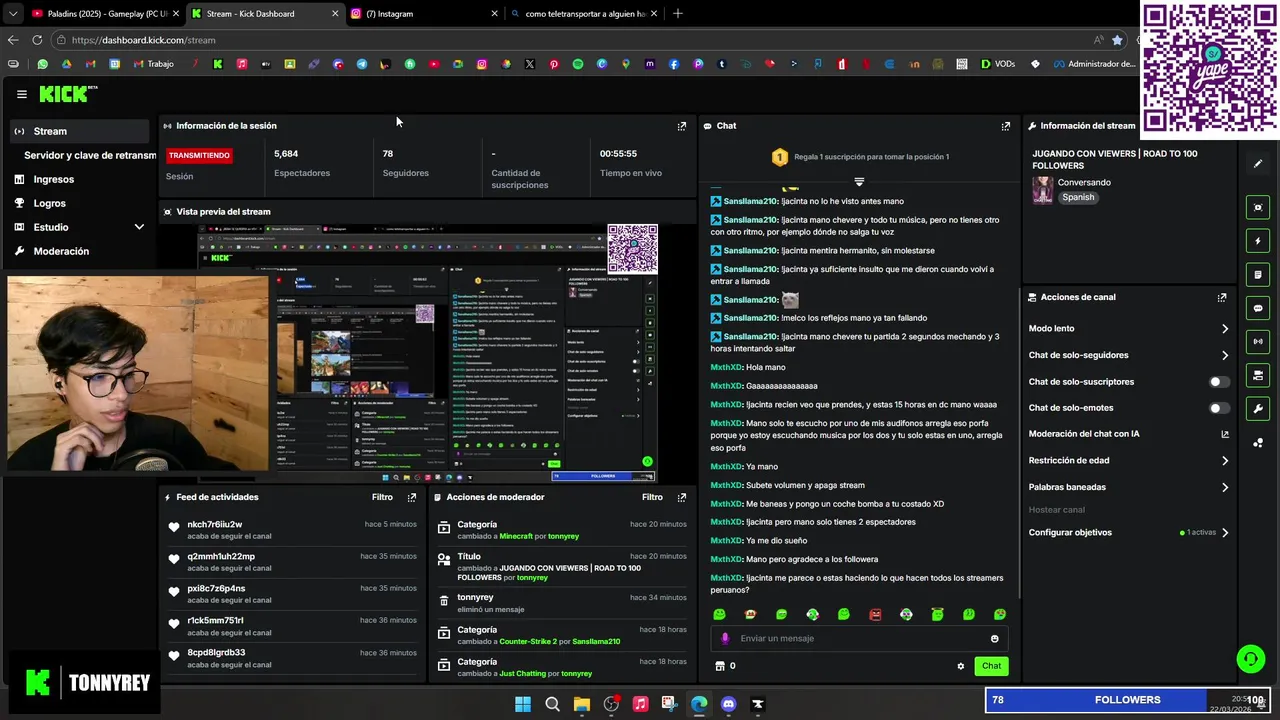Screen dimensions: 1280x720
Task: Open the browser tab list dropdown
Action: [13, 14]
